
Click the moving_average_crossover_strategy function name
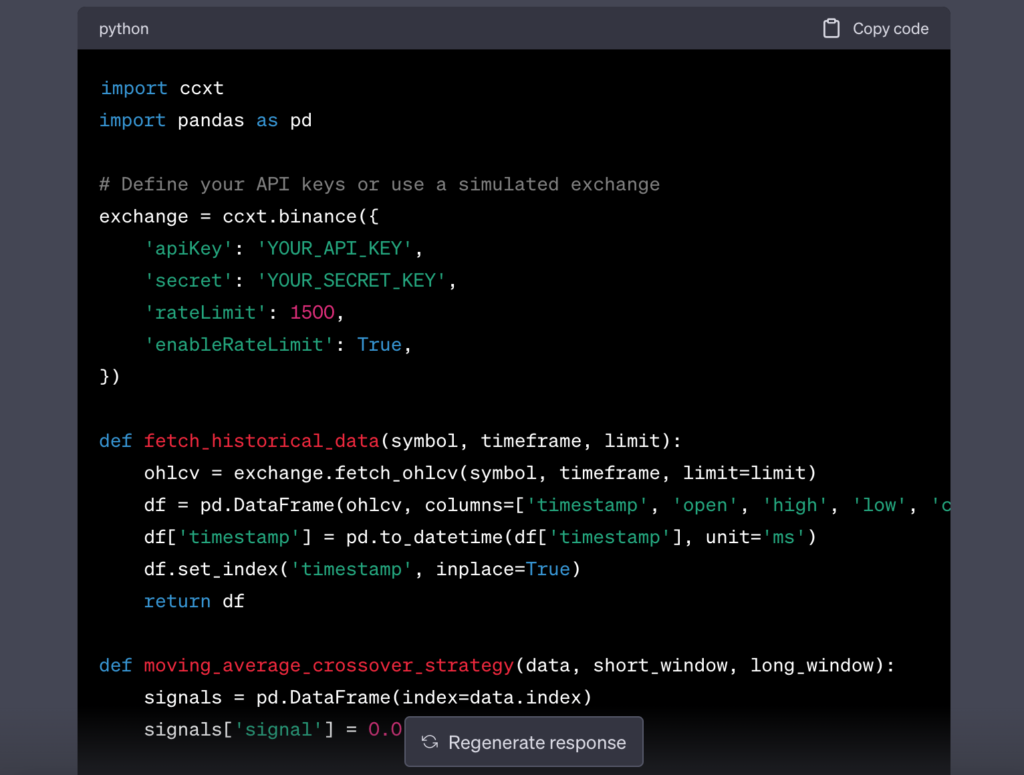tap(329, 665)
